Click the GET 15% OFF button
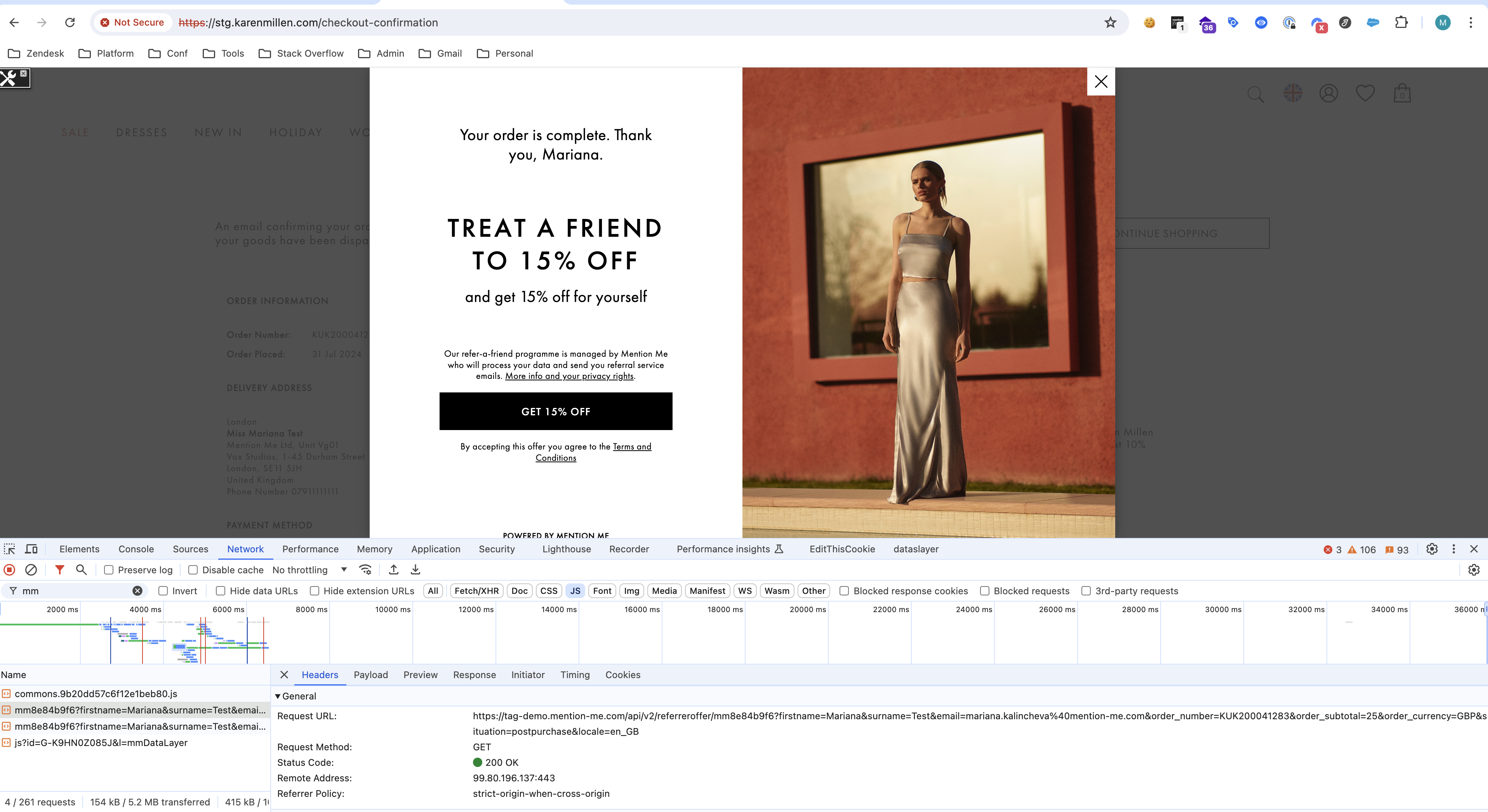 [556, 411]
